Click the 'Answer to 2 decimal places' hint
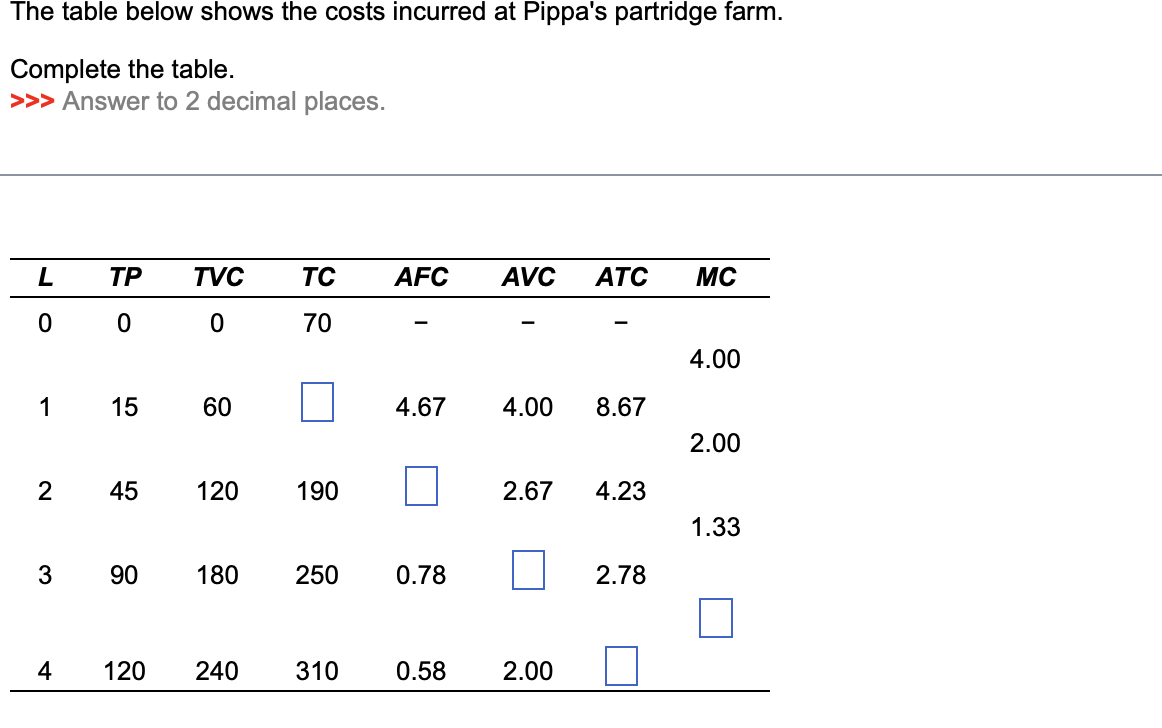 point(224,102)
